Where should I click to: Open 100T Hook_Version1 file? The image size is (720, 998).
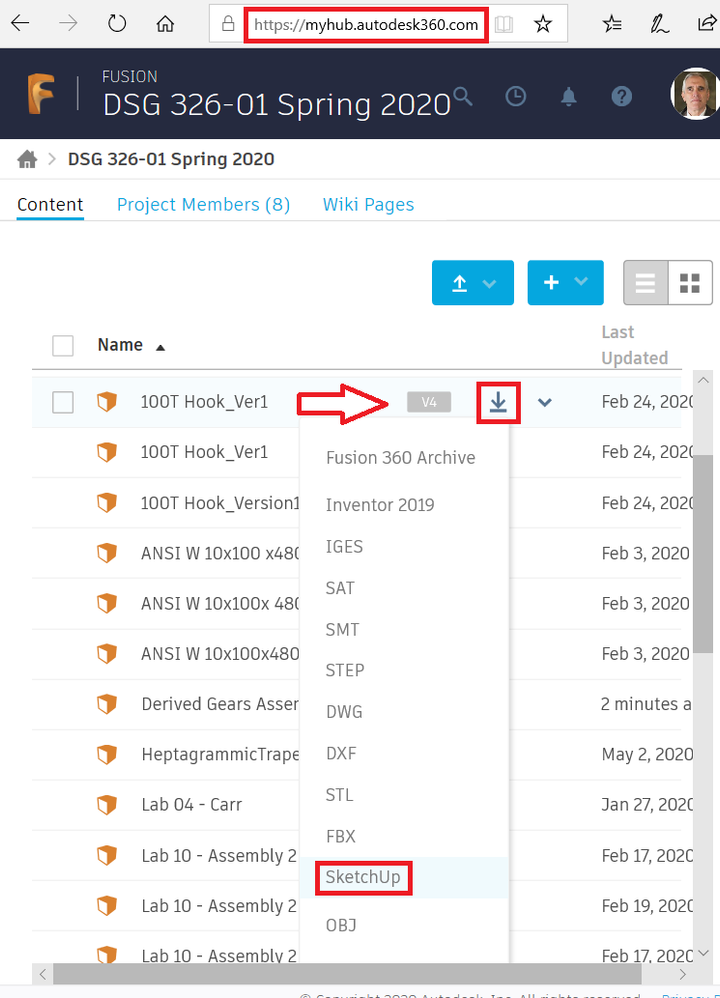click(x=220, y=503)
